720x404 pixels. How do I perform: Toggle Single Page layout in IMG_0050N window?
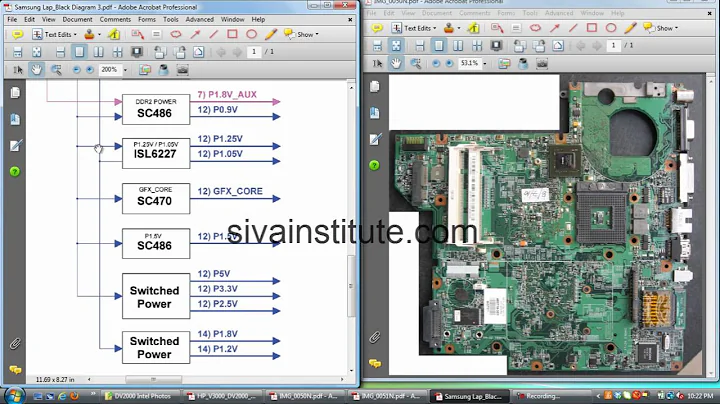pos(439,45)
